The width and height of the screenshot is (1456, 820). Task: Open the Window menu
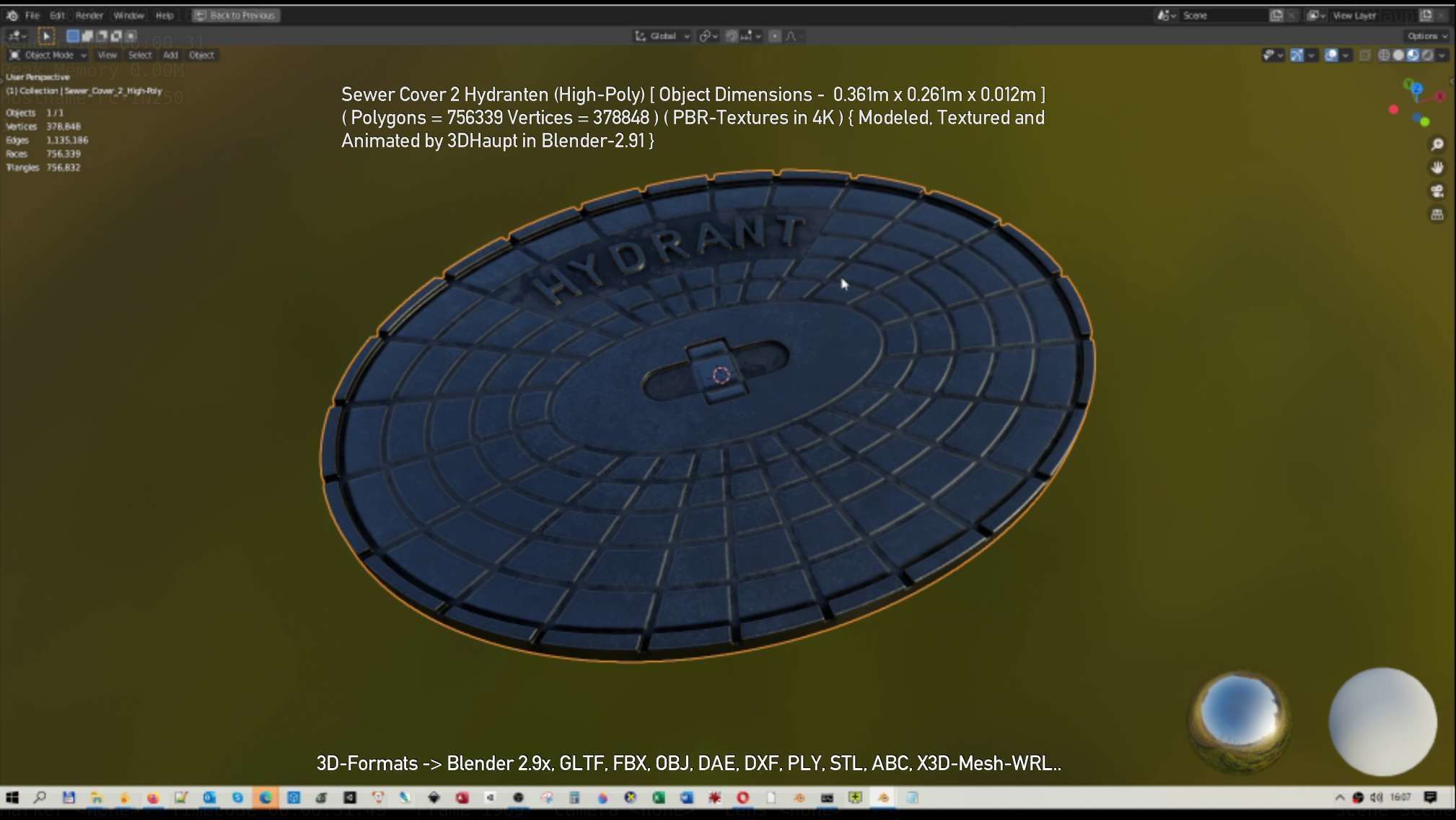(128, 15)
